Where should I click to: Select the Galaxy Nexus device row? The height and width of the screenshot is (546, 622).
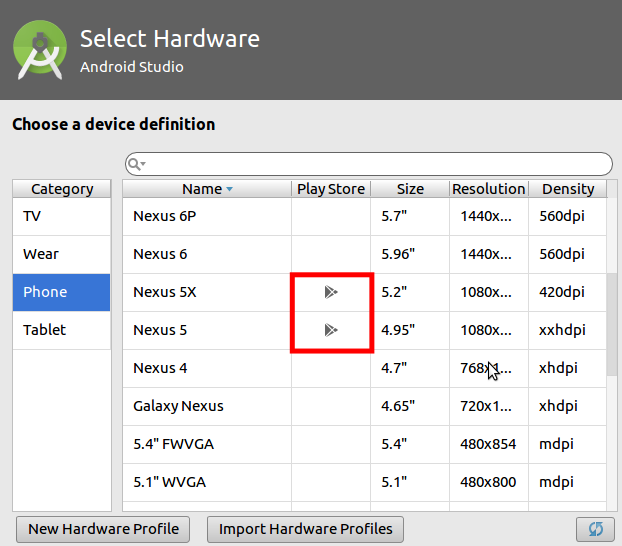pos(365,406)
